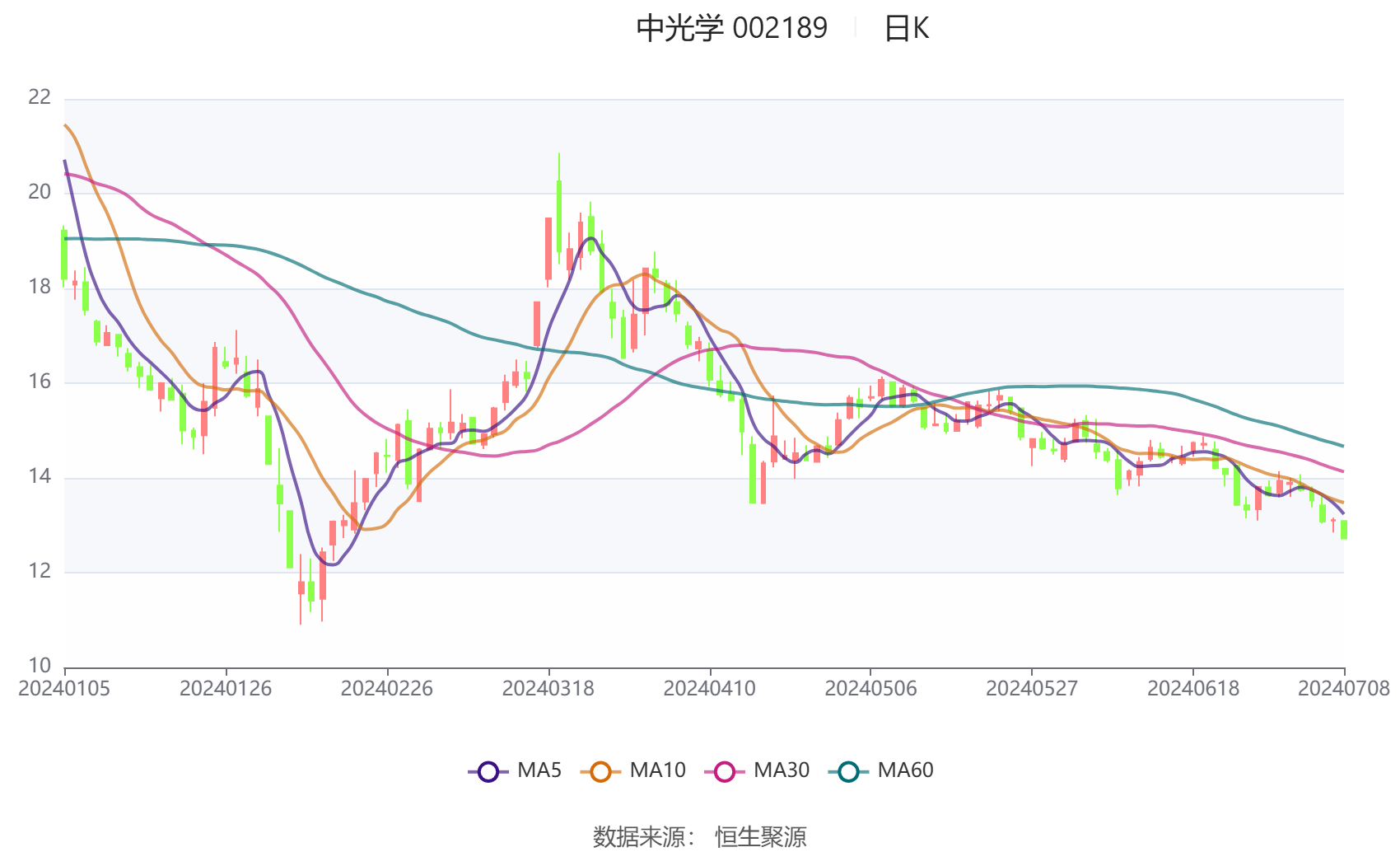This screenshot has width=1400, height=852.
Task: Click the 20240618 x-axis date label
Action: [x=1193, y=689]
